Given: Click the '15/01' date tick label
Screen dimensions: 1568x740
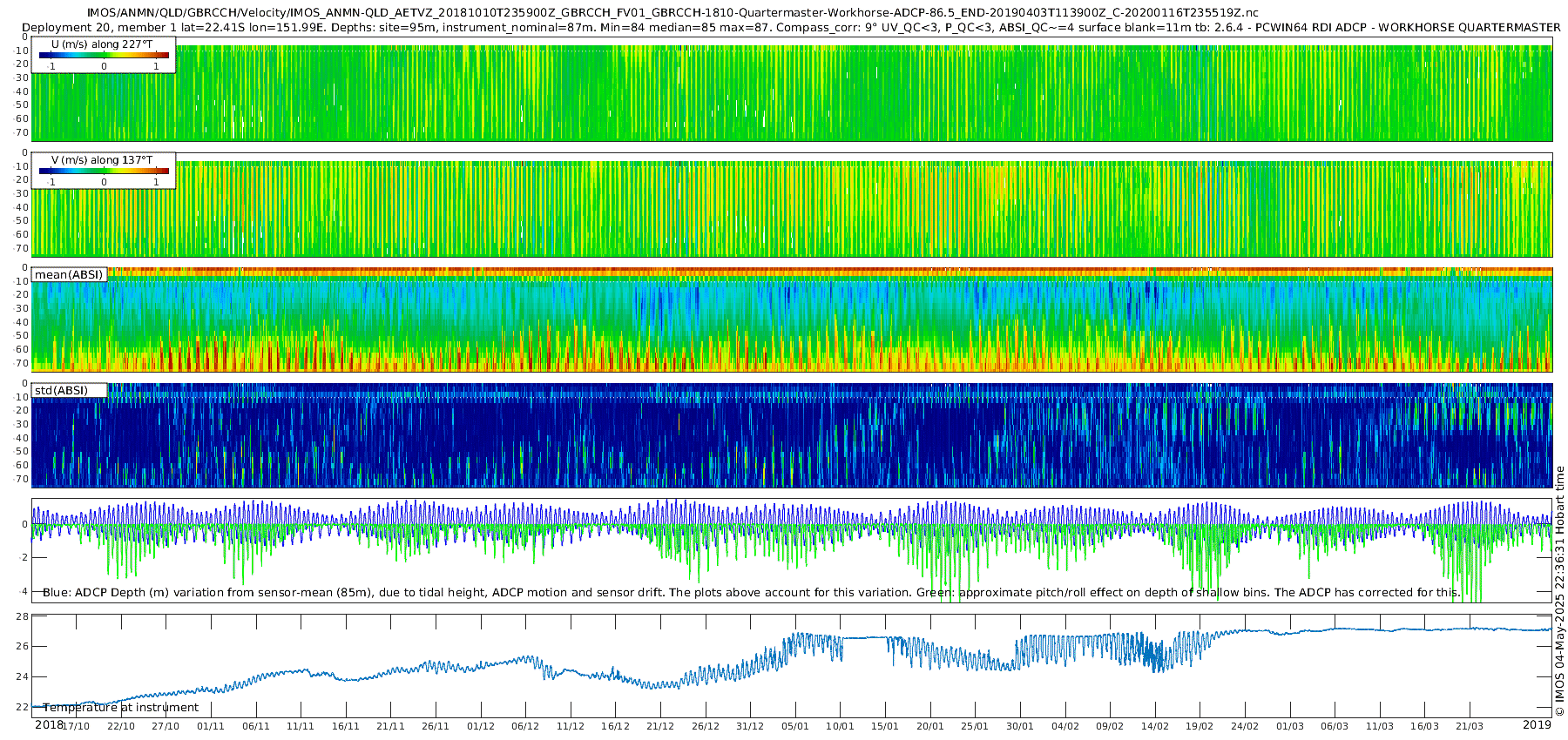Looking at the screenshot, I should (x=885, y=726).
